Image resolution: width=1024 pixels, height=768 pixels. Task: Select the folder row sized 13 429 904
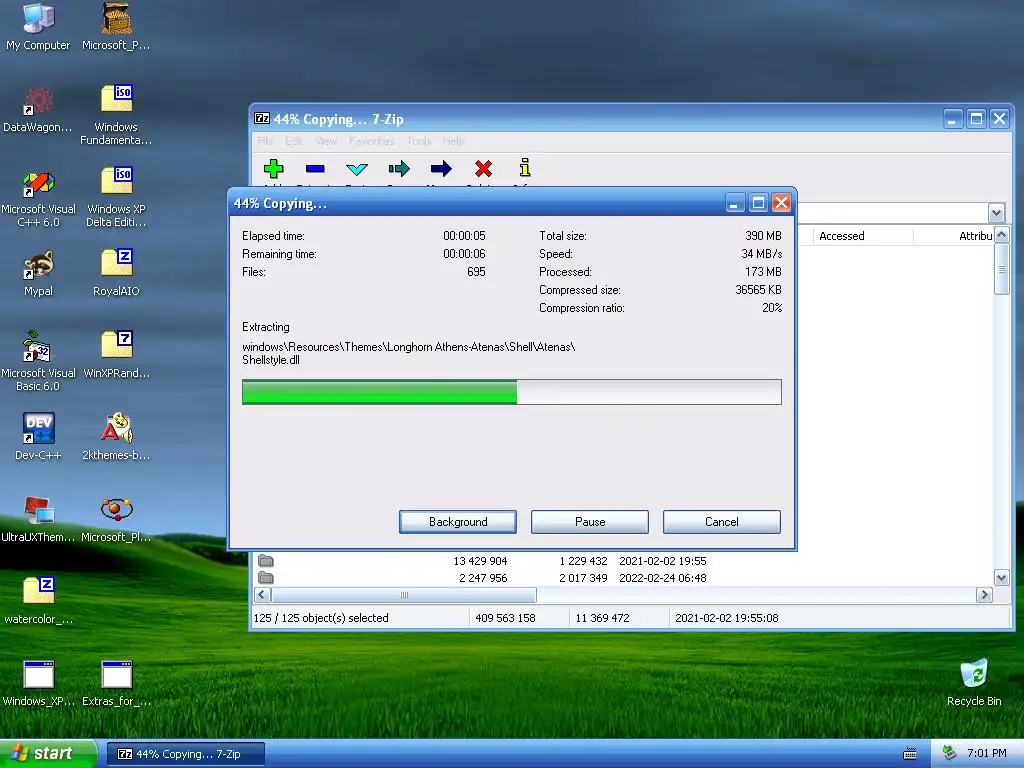tap(623, 561)
